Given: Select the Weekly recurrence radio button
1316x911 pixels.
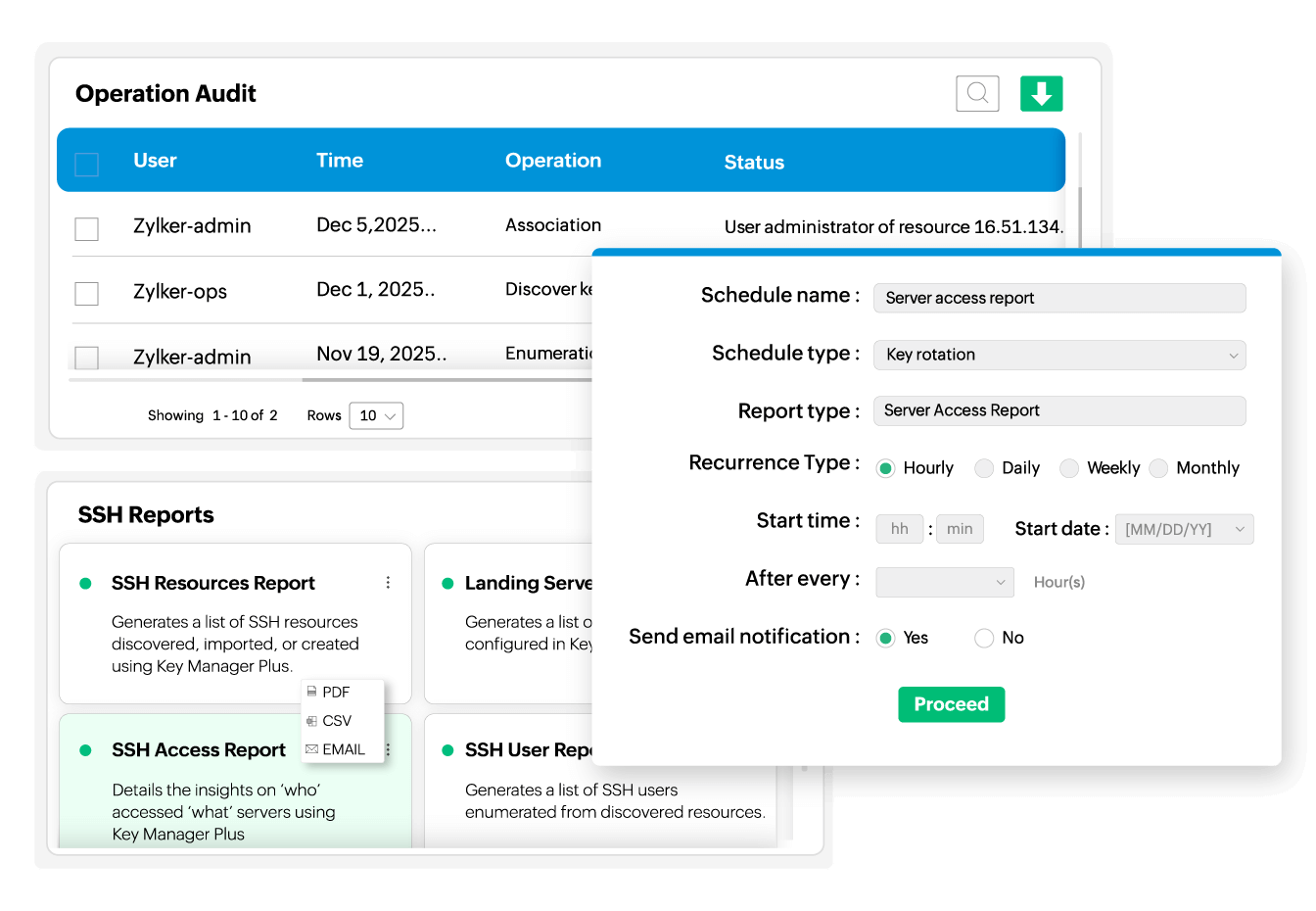Looking at the screenshot, I should [x=1069, y=468].
